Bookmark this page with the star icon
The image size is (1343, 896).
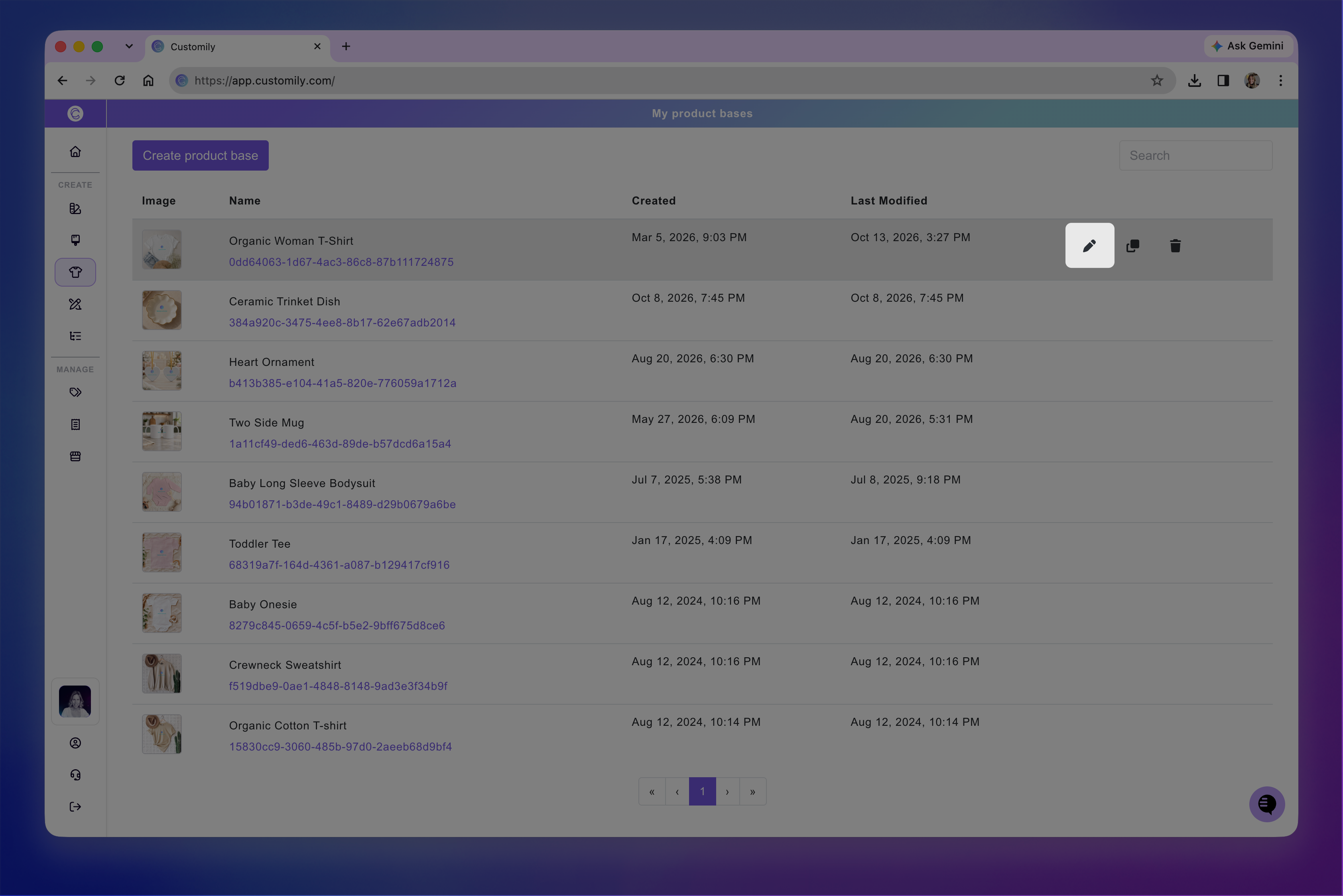point(1157,81)
